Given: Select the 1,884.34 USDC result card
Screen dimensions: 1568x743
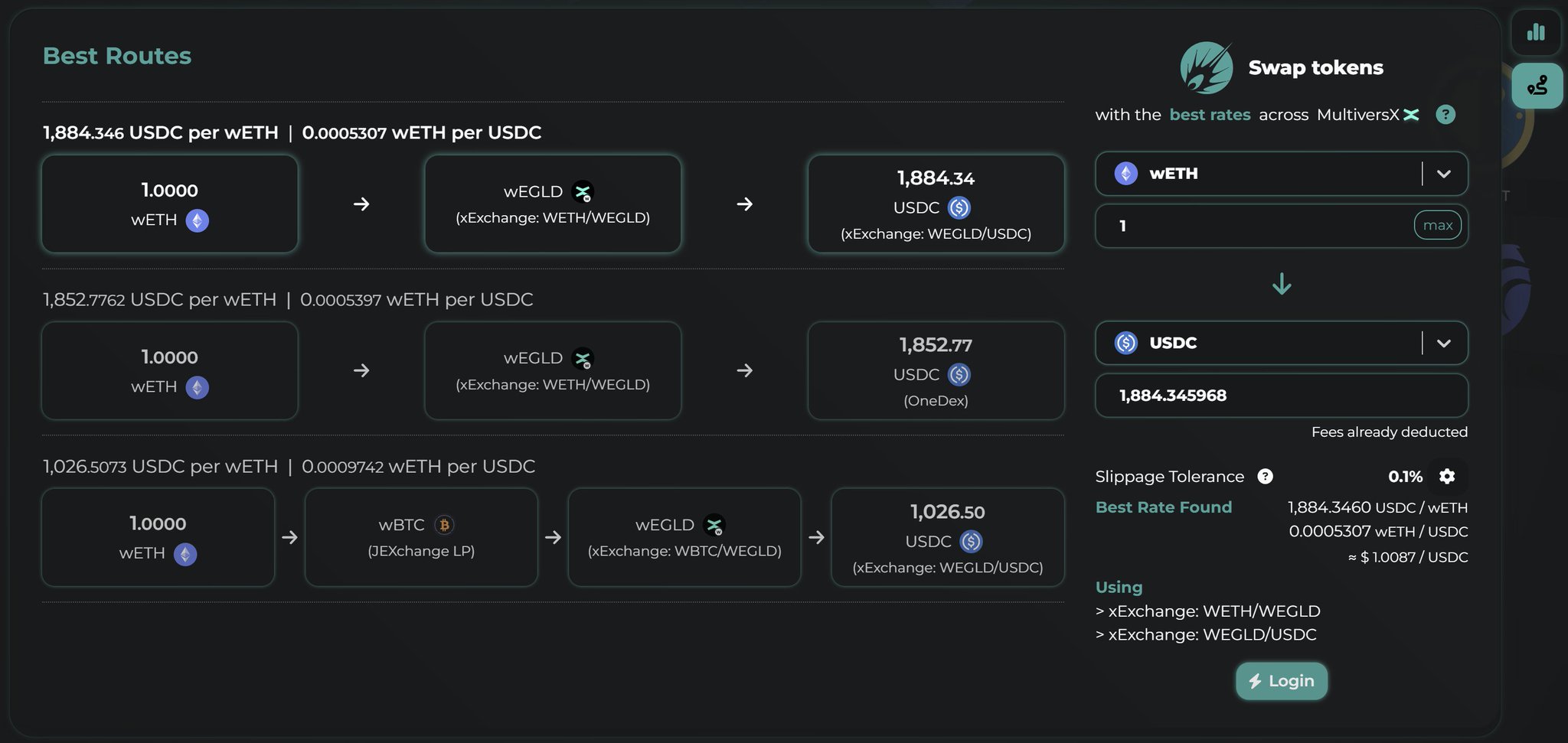Looking at the screenshot, I should coord(936,204).
